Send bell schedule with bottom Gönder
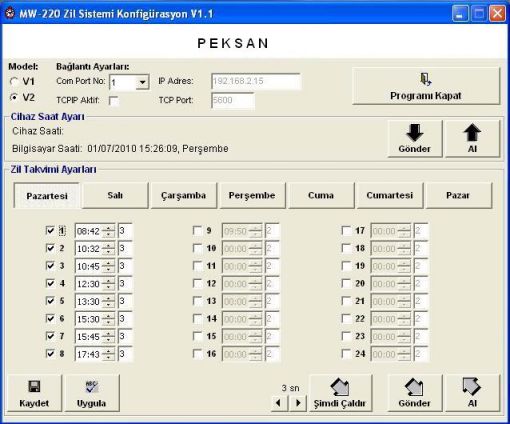This screenshot has height=424, width=510. [x=415, y=393]
